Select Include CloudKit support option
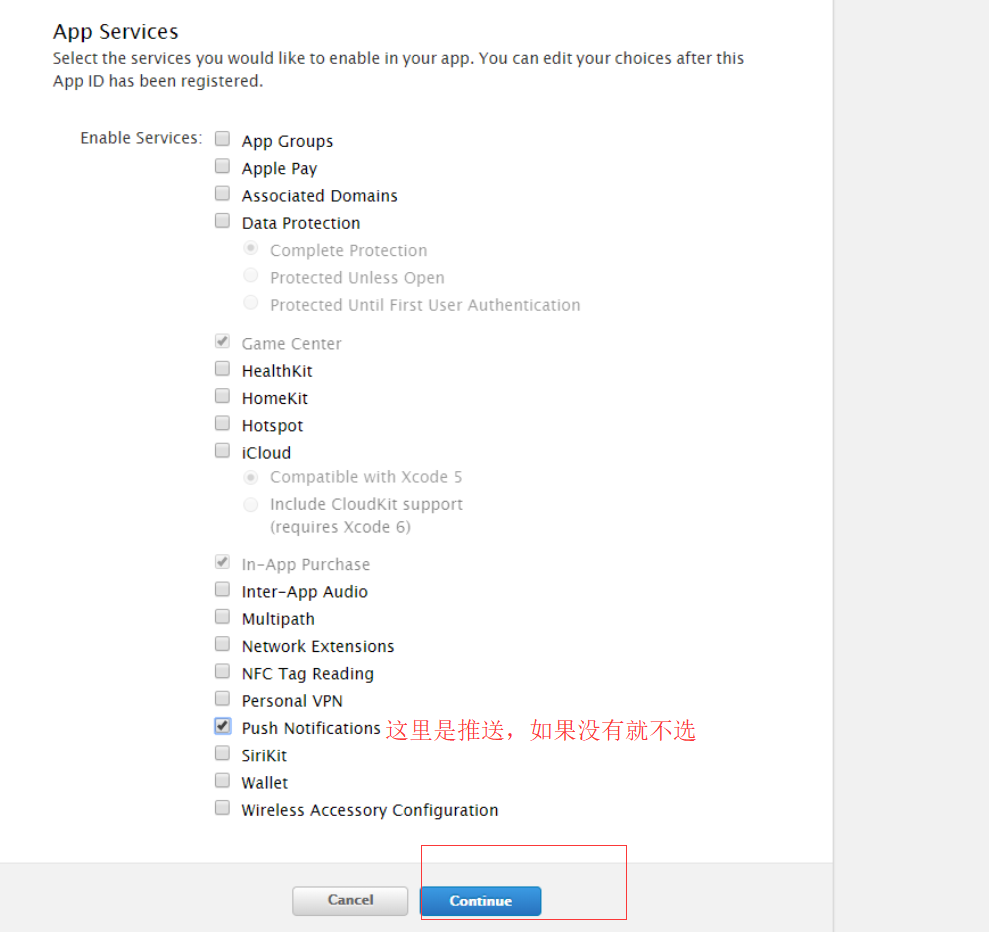 tap(250, 504)
